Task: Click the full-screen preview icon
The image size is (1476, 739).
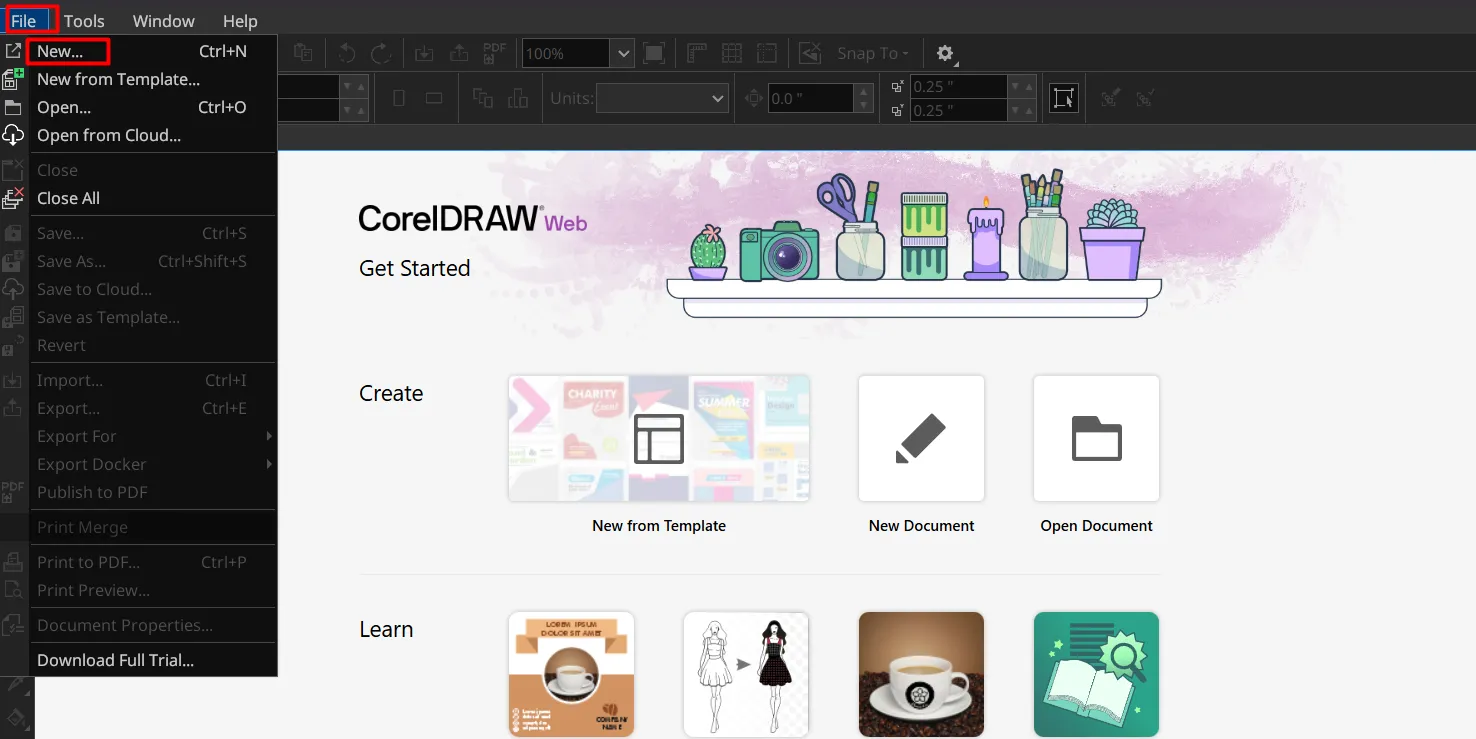Action: point(653,54)
